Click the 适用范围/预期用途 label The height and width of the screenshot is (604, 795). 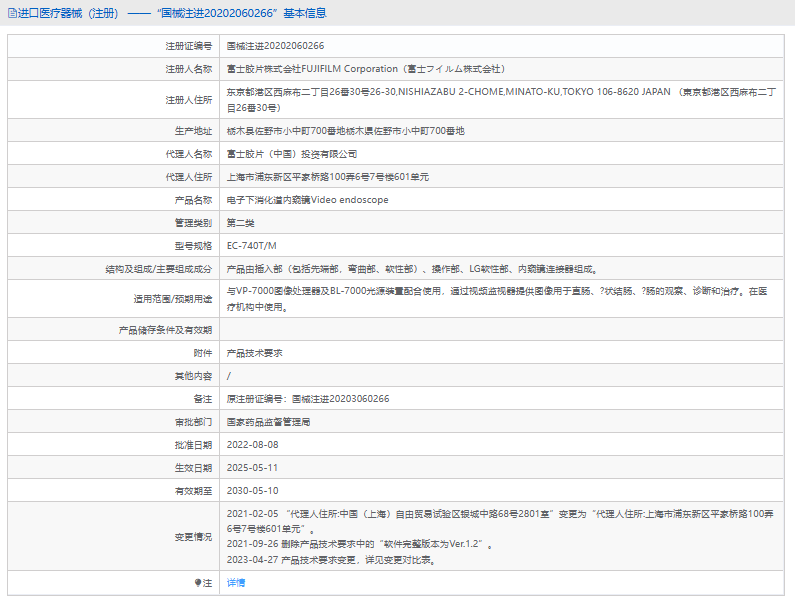pyautogui.click(x=172, y=299)
